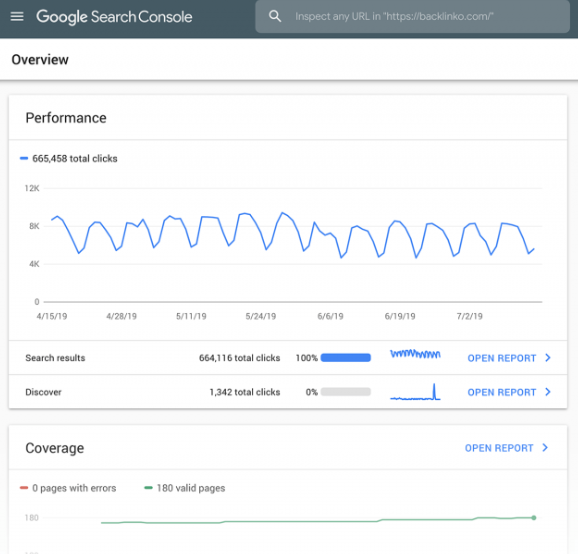Click the 0% share label in Discover row

pos(311,392)
